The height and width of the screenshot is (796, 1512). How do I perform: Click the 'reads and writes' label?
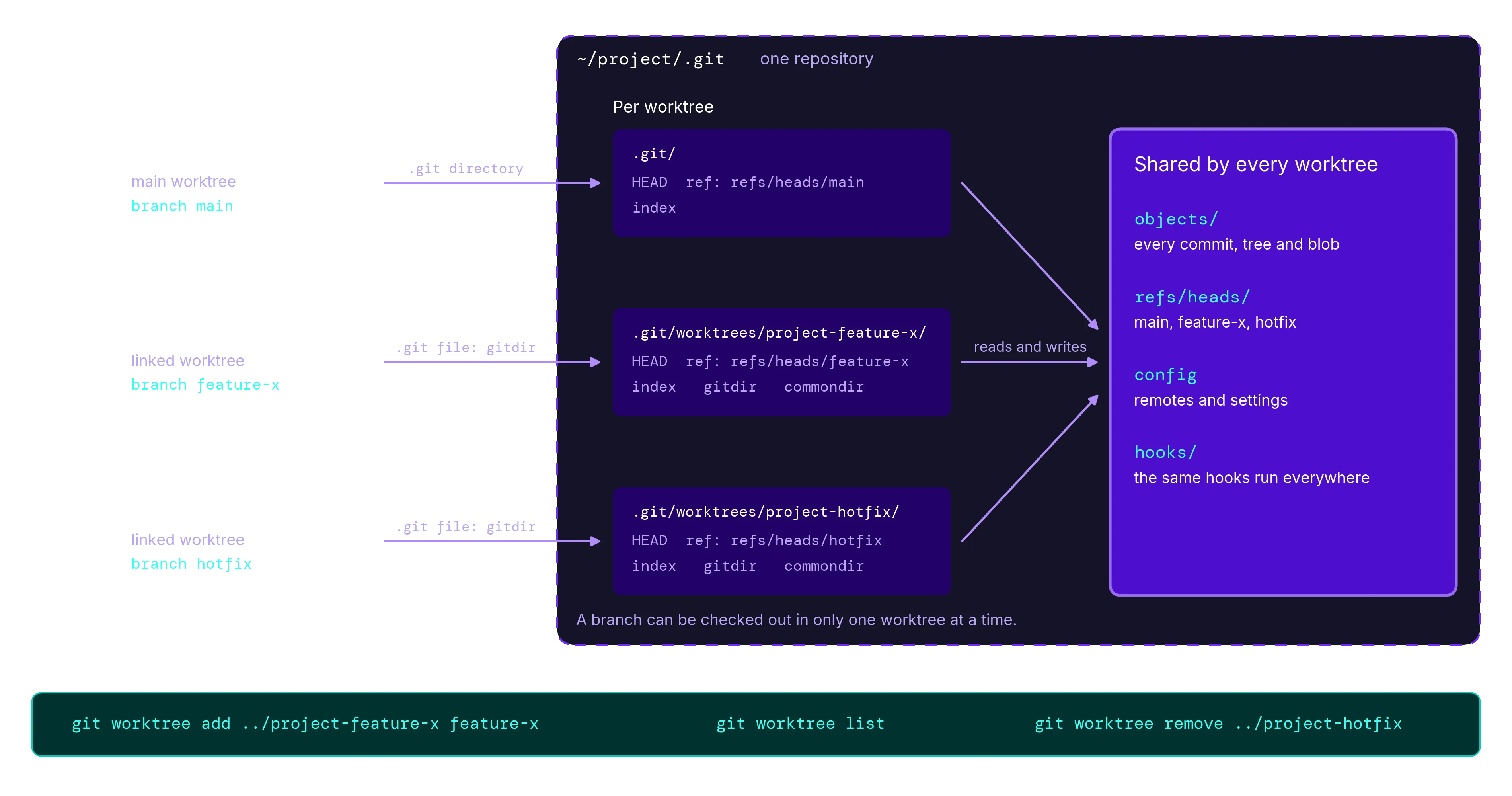pyautogui.click(x=1030, y=347)
